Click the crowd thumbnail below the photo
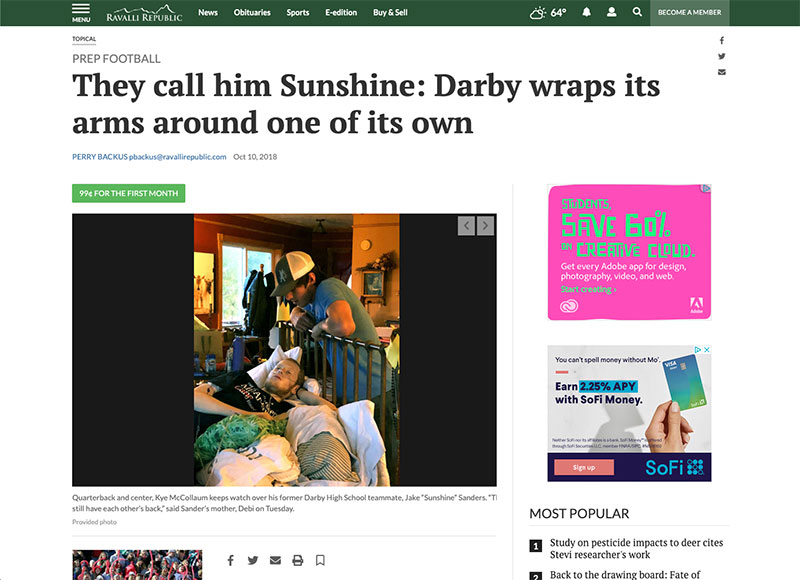 (137, 565)
